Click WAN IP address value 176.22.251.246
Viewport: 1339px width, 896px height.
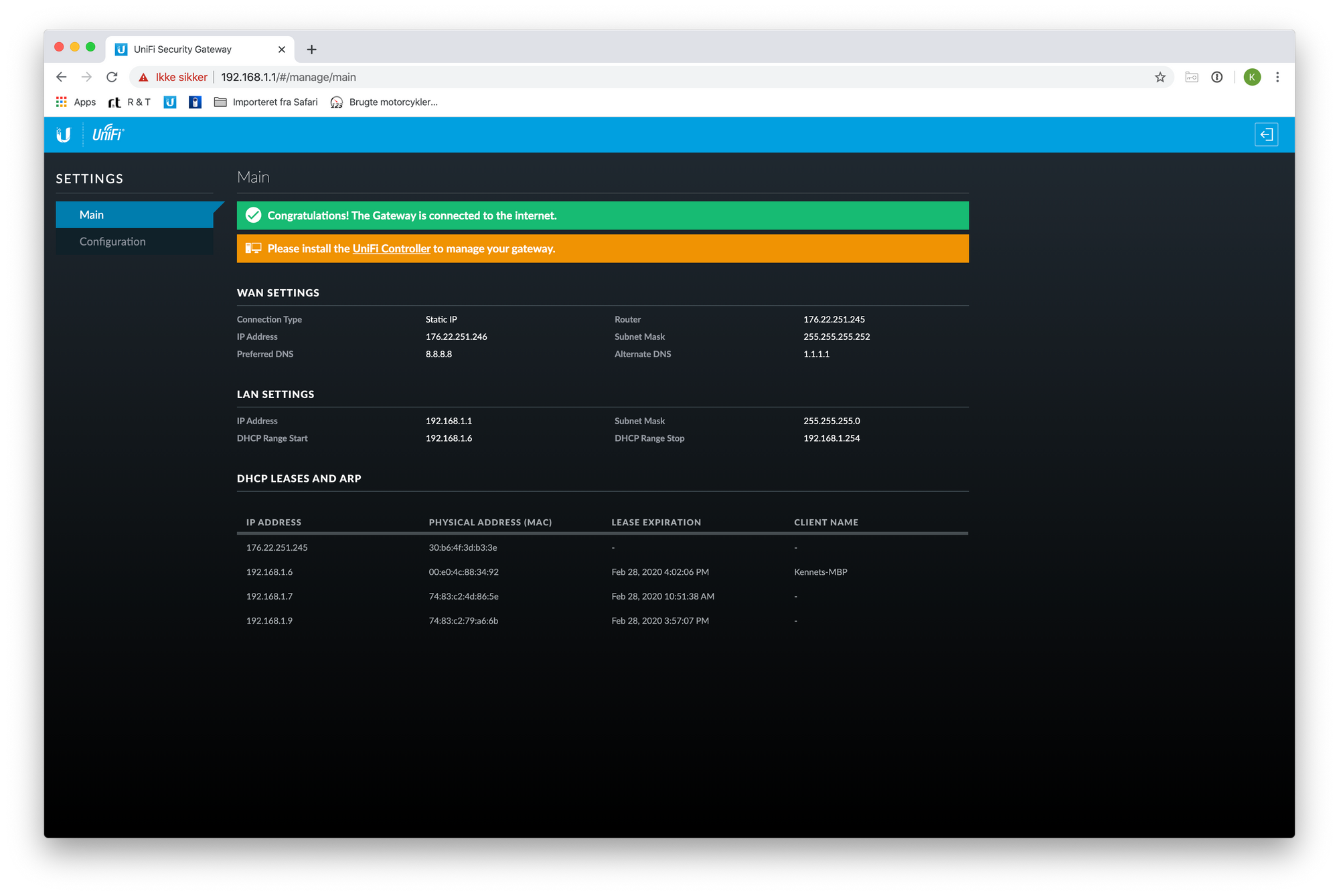coord(456,337)
